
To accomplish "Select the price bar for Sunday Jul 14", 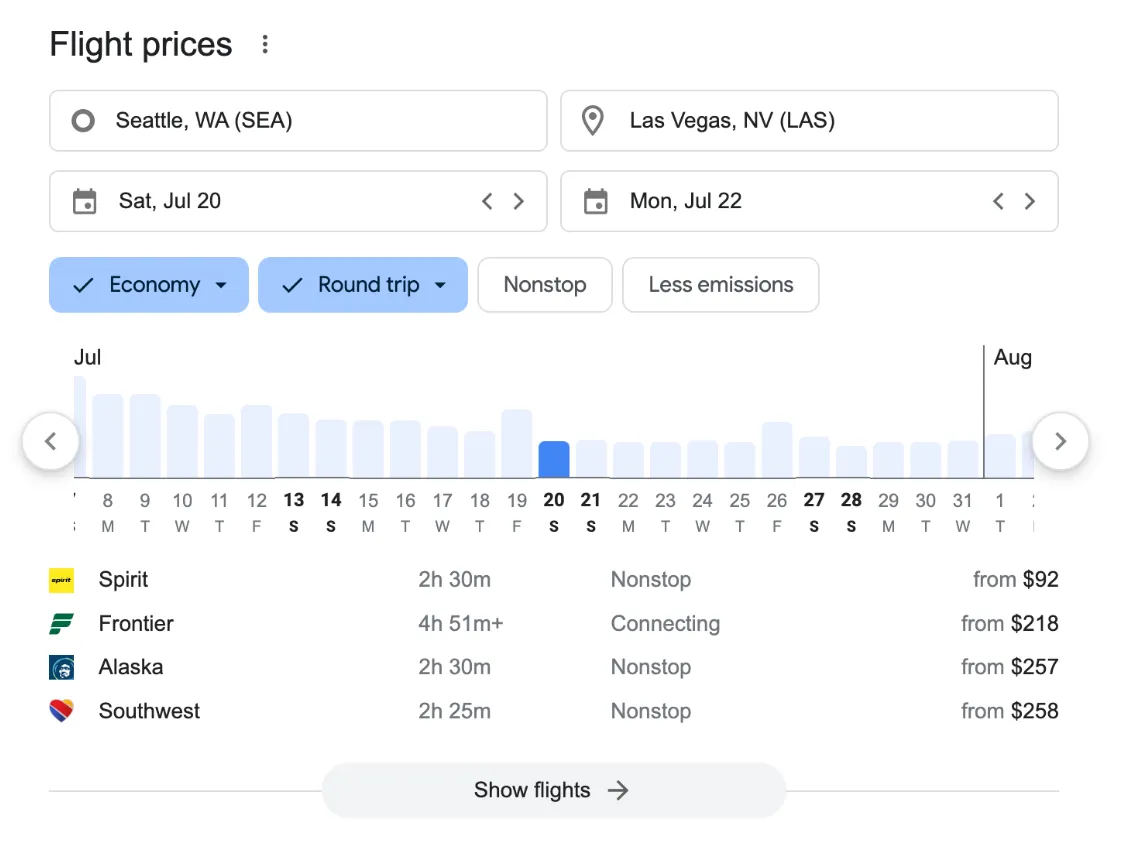I will [331, 449].
